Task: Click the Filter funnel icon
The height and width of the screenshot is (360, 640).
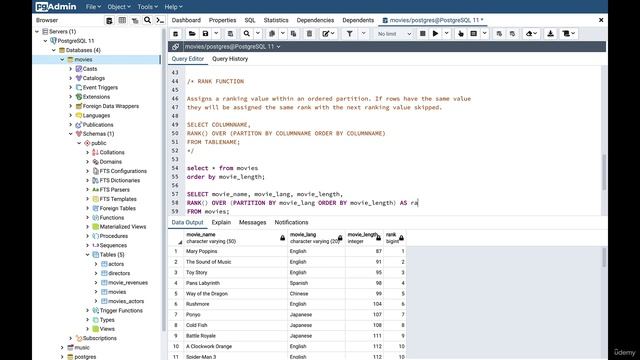Action: [350, 34]
